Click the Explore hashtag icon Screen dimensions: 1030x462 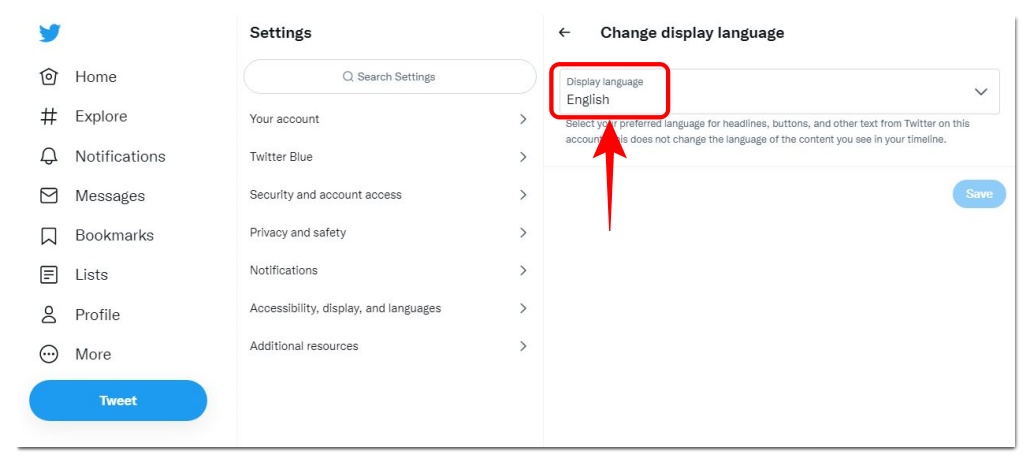[x=48, y=116]
